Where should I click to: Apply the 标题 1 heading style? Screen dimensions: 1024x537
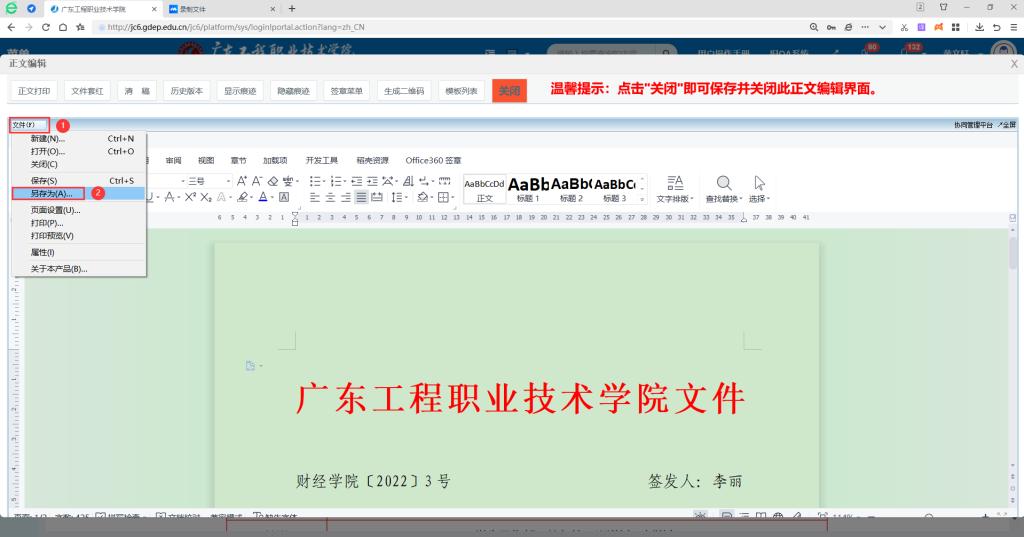[x=528, y=187]
